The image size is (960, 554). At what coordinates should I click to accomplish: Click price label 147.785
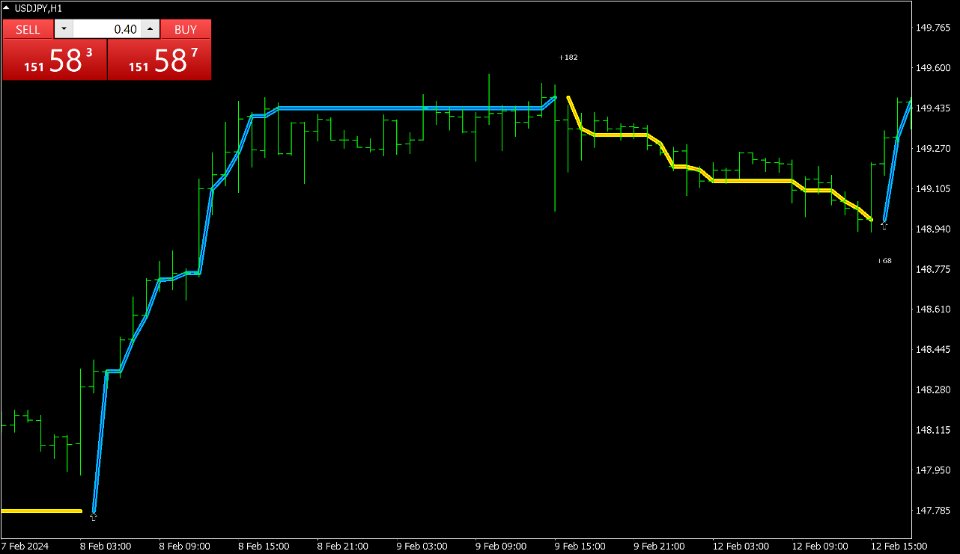pos(933,511)
